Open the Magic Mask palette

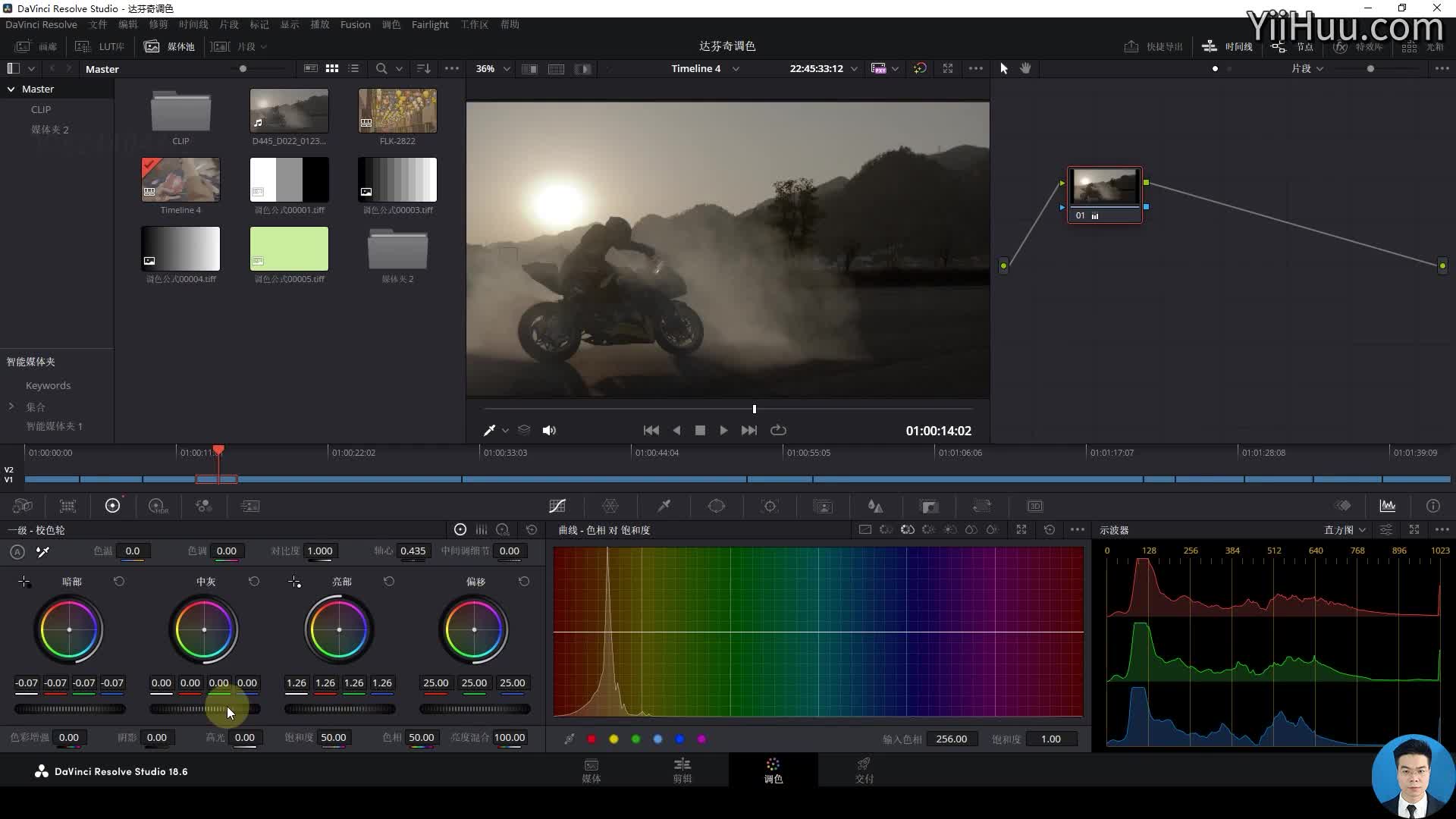pos(823,506)
